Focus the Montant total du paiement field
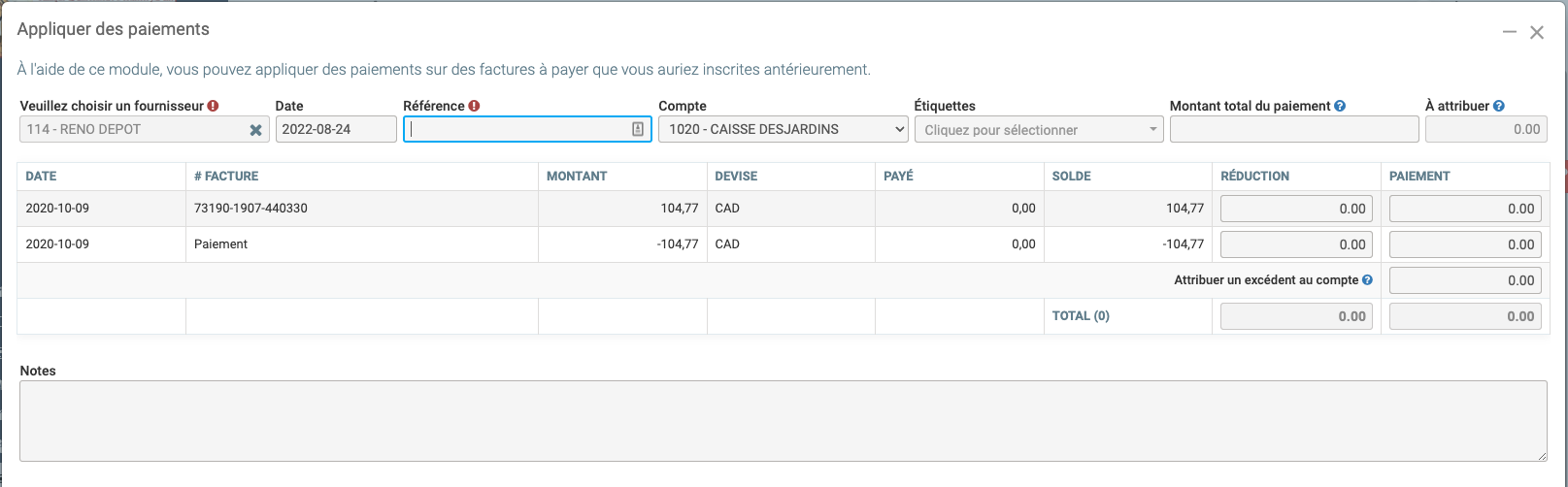 pyautogui.click(x=1293, y=129)
